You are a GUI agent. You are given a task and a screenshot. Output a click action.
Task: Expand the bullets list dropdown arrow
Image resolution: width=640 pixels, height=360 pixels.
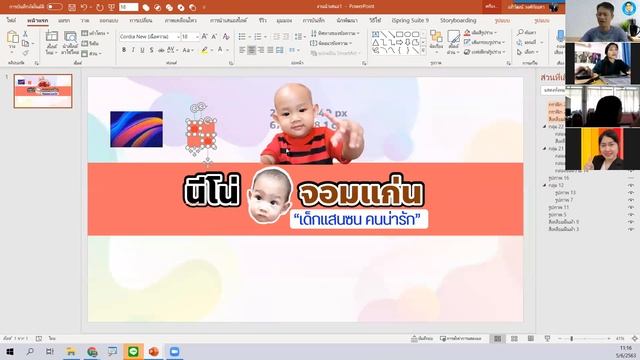[249, 37]
